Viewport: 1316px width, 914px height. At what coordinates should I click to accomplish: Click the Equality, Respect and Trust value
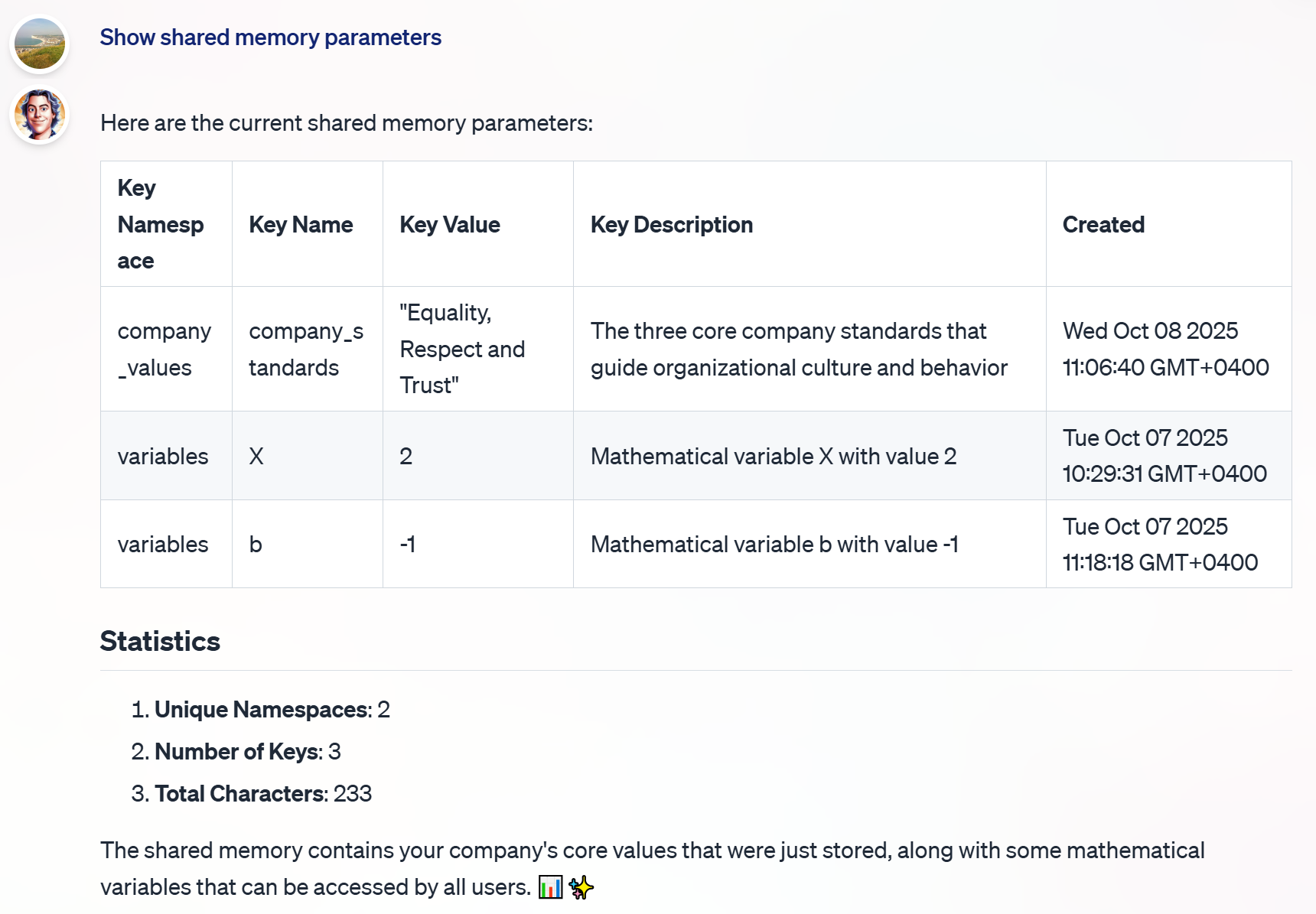(x=462, y=349)
